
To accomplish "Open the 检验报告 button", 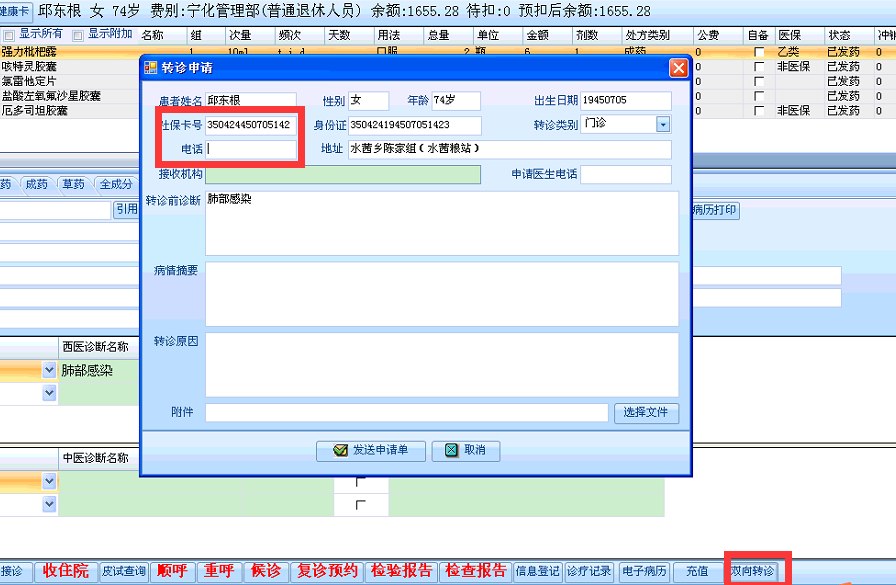I will 402,571.
